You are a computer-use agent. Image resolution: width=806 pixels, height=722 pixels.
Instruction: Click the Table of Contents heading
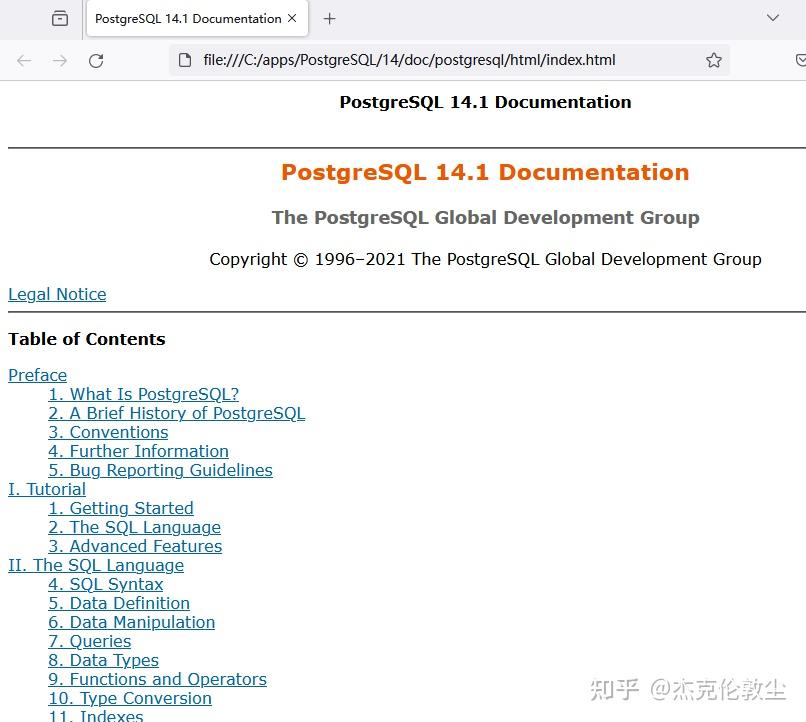pos(87,339)
